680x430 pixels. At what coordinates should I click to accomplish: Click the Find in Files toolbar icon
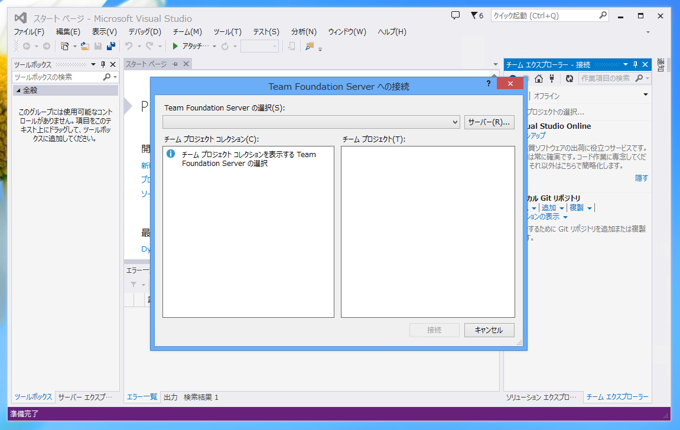click(309, 46)
